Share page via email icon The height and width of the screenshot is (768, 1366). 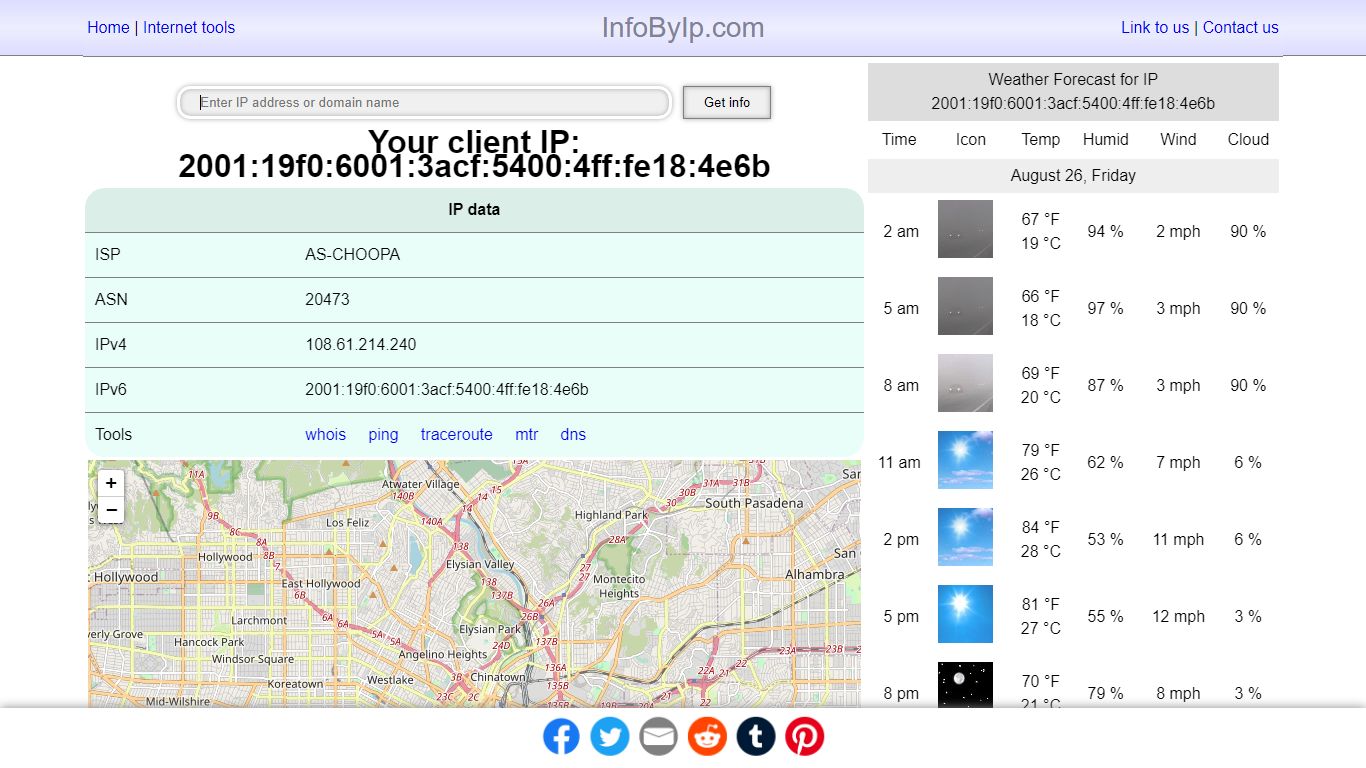(658, 737)
